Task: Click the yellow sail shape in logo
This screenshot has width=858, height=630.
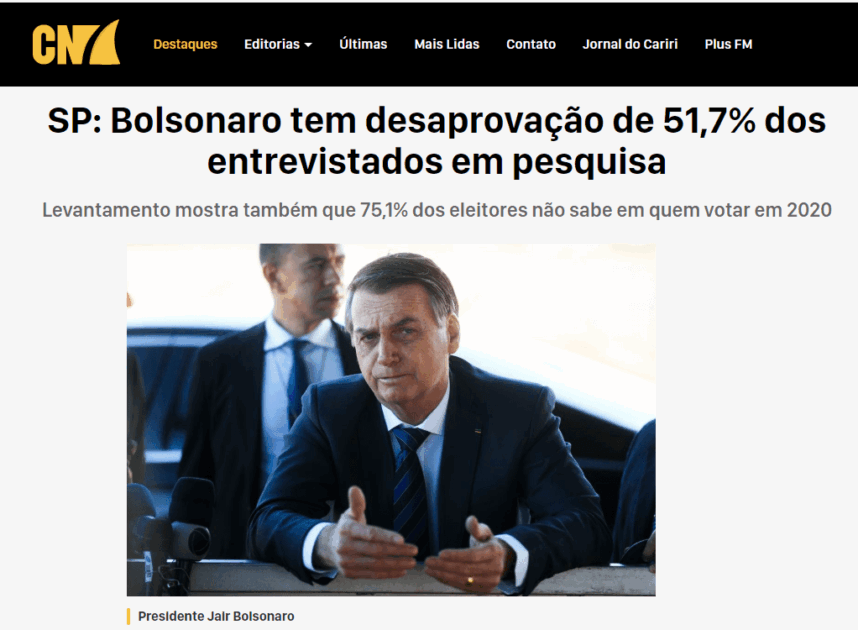Action: click(105, 43)
